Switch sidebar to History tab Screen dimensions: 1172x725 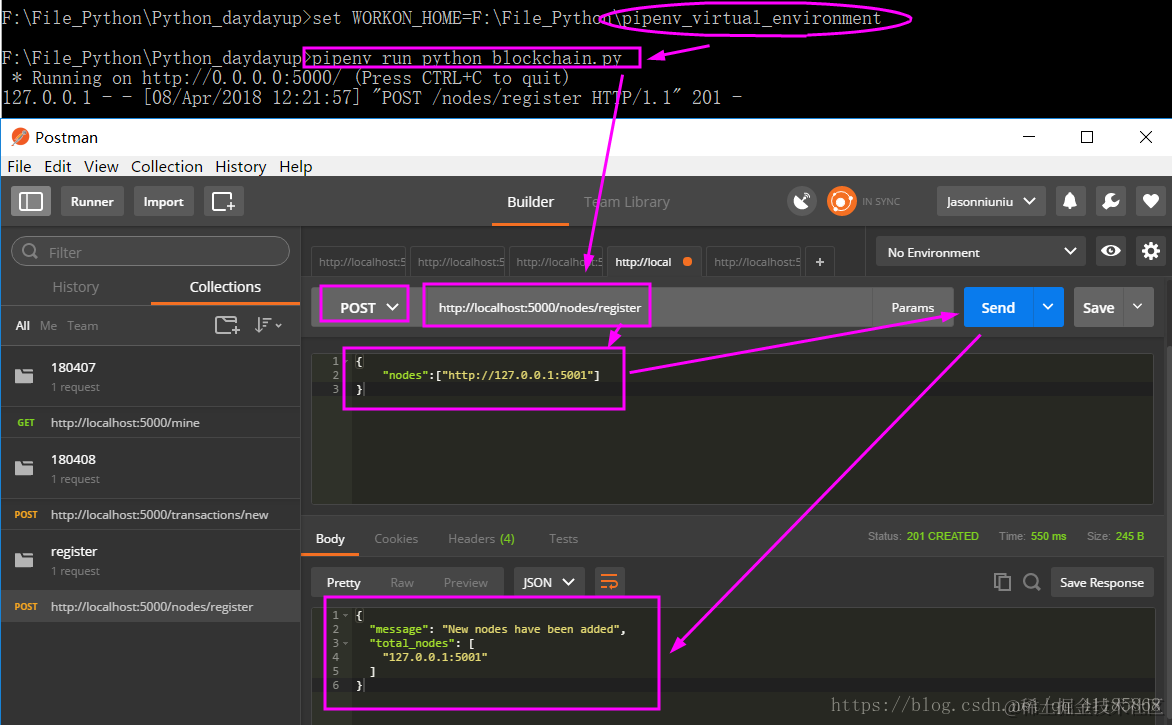click(x=75, y=286)
